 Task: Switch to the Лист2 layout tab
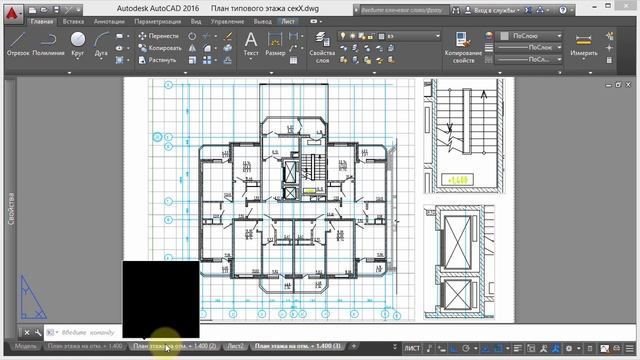[236, 346]
